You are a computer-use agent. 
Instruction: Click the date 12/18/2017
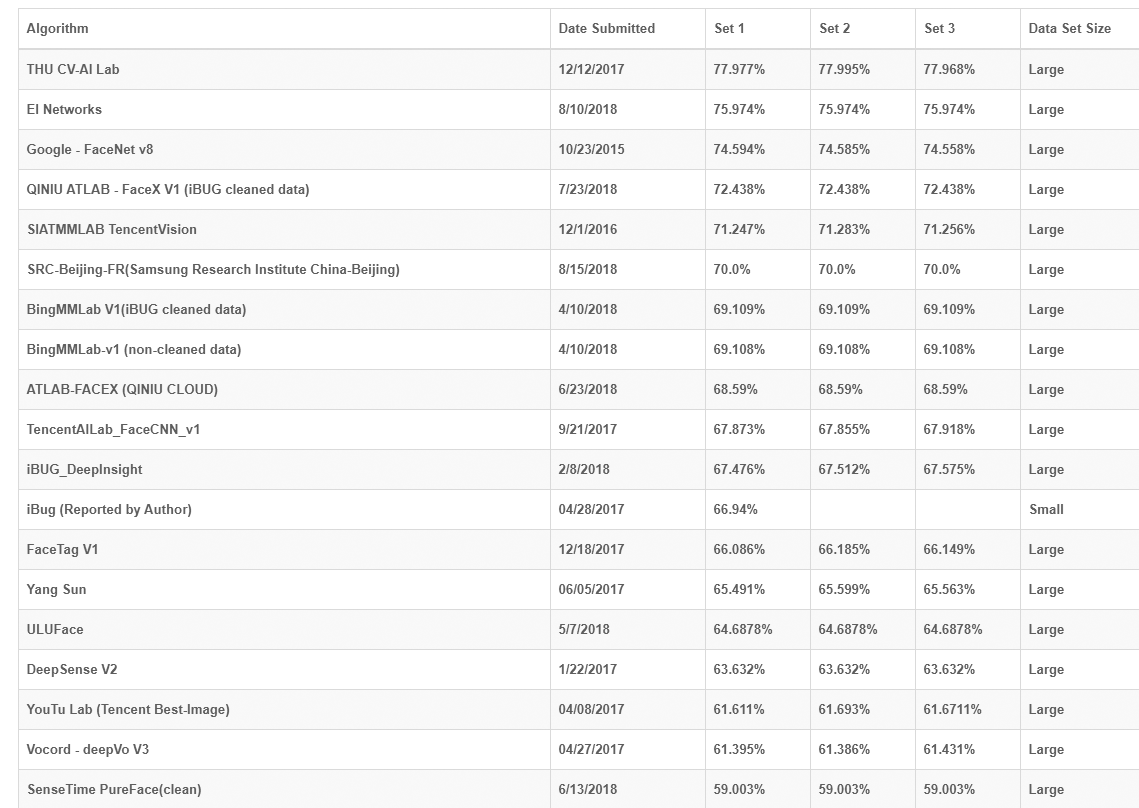591,549
